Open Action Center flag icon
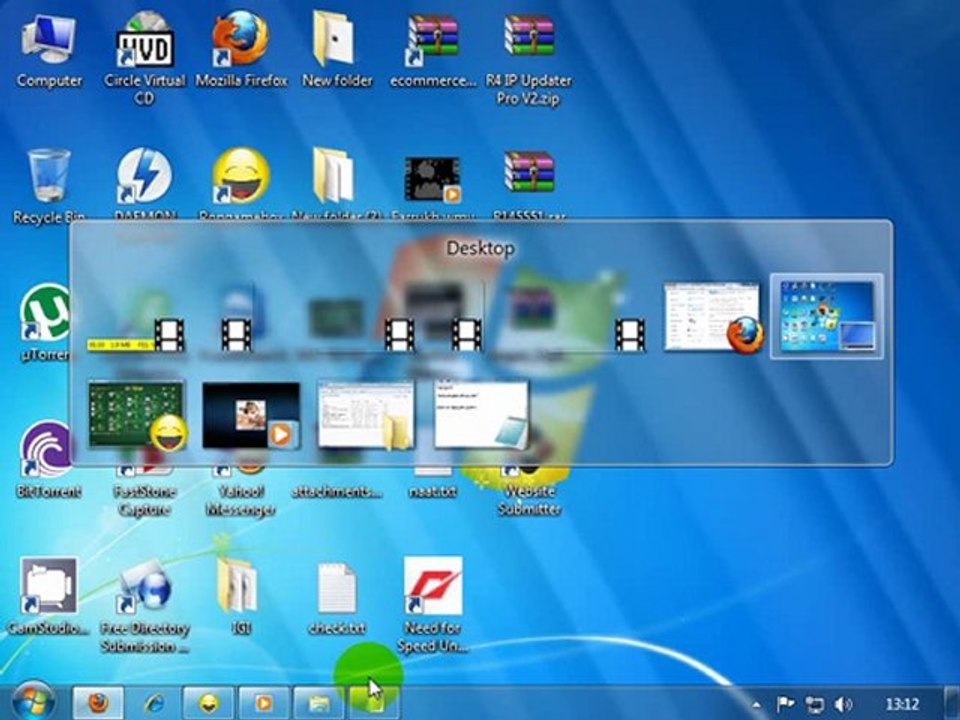This screenshot has width=960, height=720. click(x=785, y=705)
